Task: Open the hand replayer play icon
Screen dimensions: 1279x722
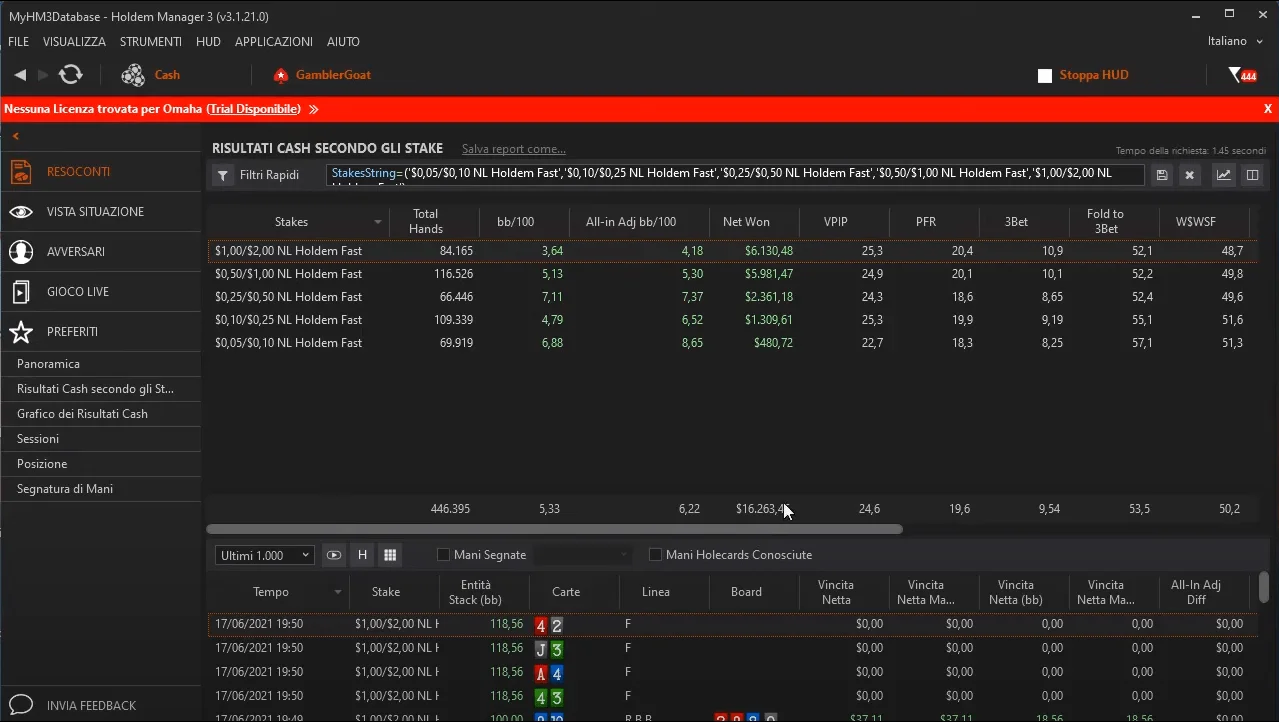Action: coord(334,555)
